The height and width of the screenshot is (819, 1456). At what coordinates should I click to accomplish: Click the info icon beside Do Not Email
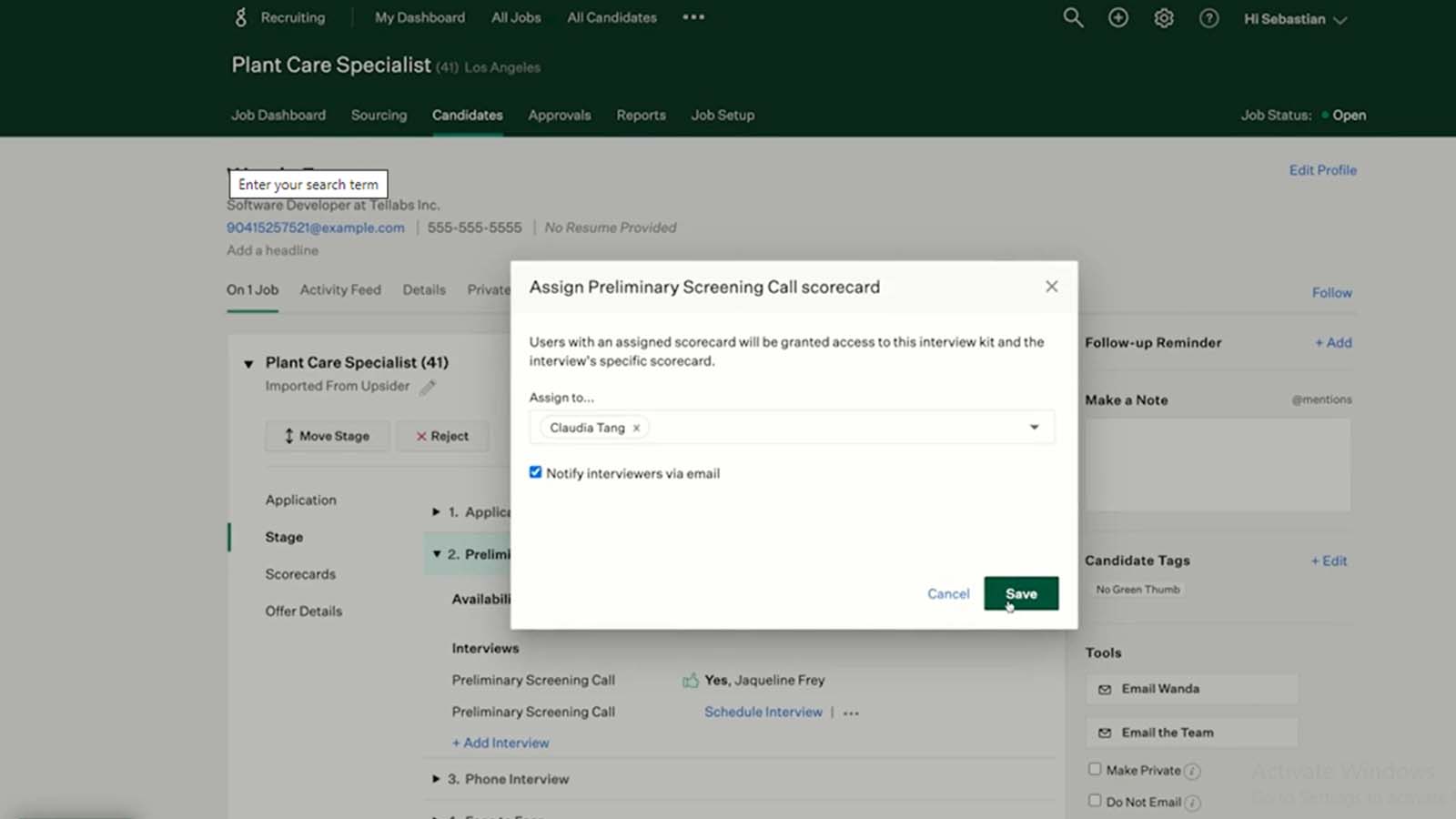tap(1193, 804)
